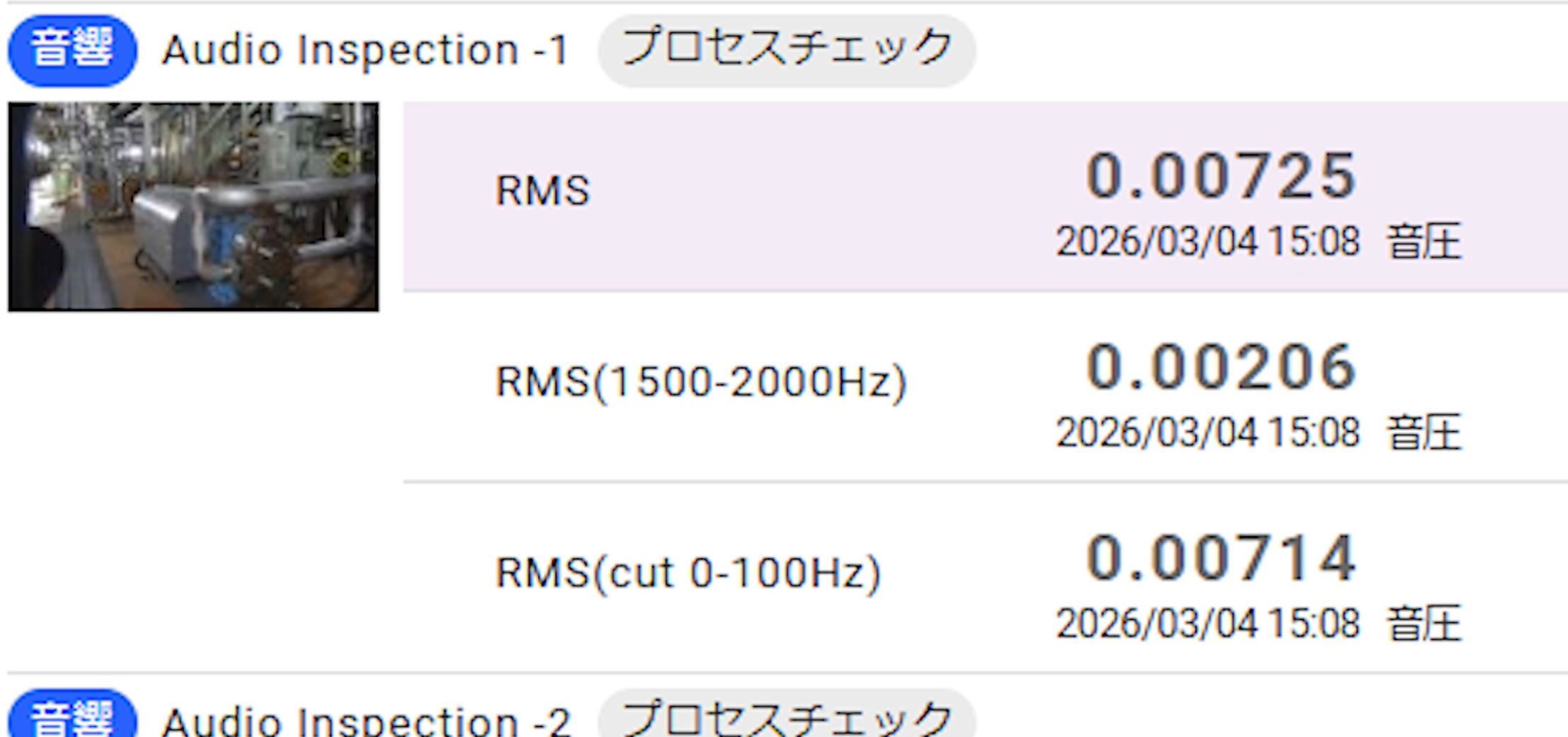
Task: Click the blue 音響 badge for Audio Inspection -2
Action: click(72, 714)
